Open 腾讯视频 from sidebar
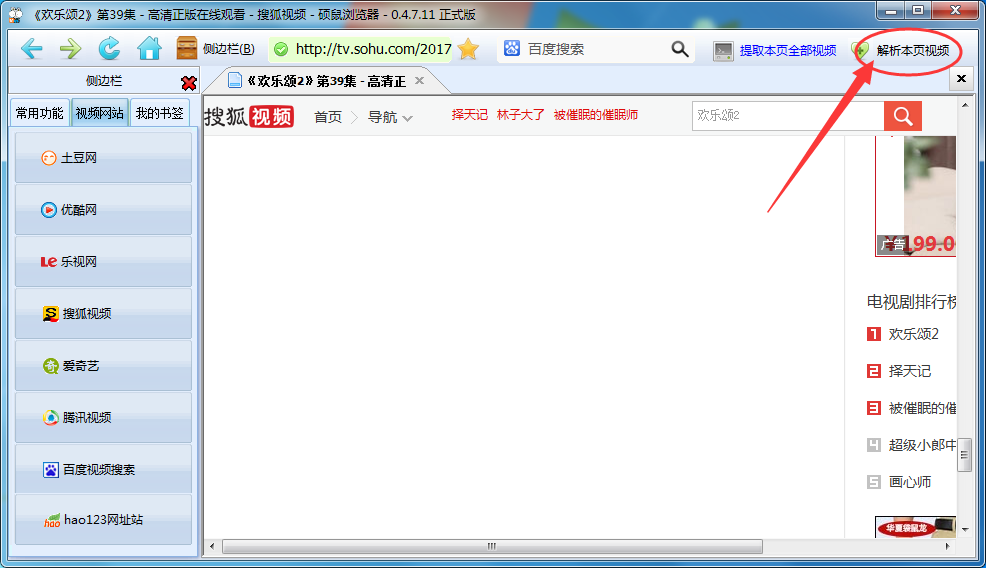This screenshot has height=568, width=986. tap(103, 418)
